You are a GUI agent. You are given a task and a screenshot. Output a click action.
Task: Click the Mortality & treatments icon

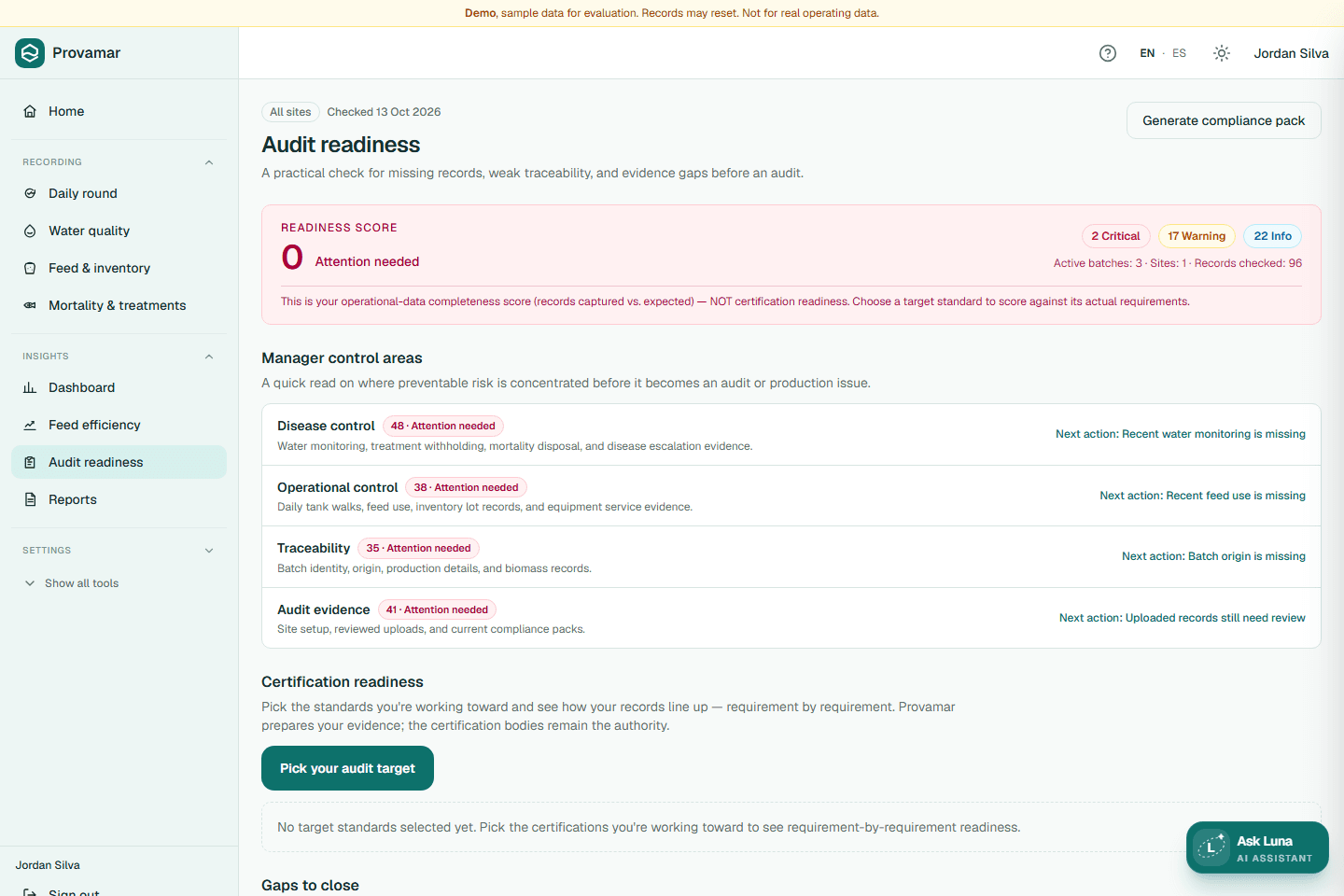coord(30,305)
